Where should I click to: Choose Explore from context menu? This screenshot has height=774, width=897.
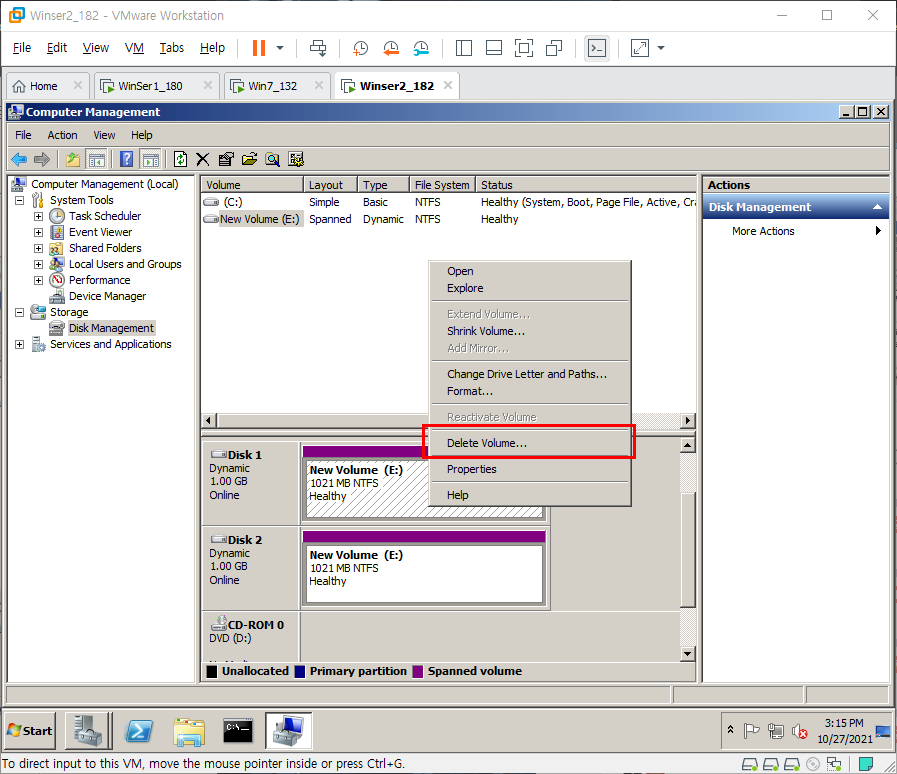point(530,288)
